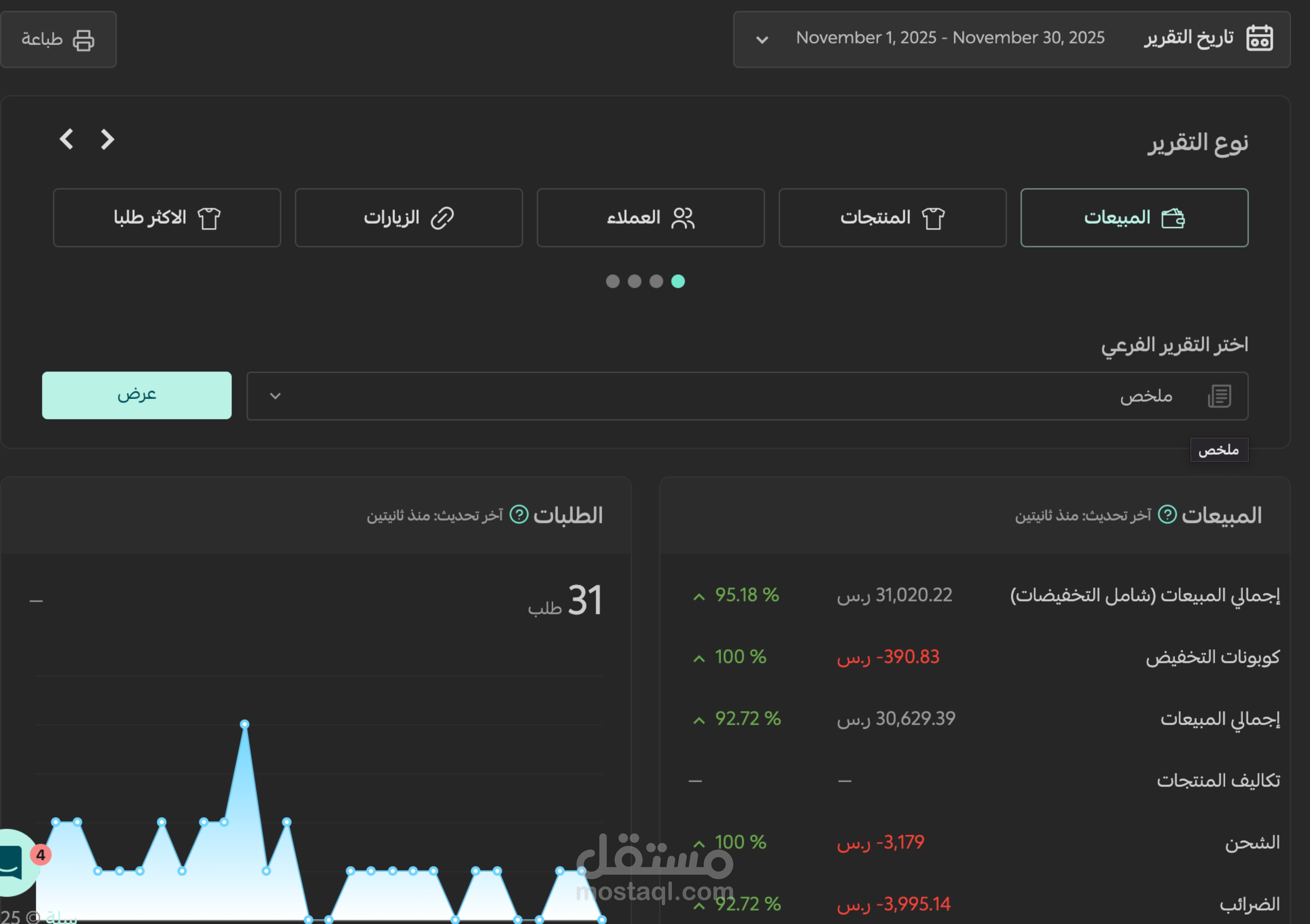Click the printer icon for طباعة

tap(83, 40)
